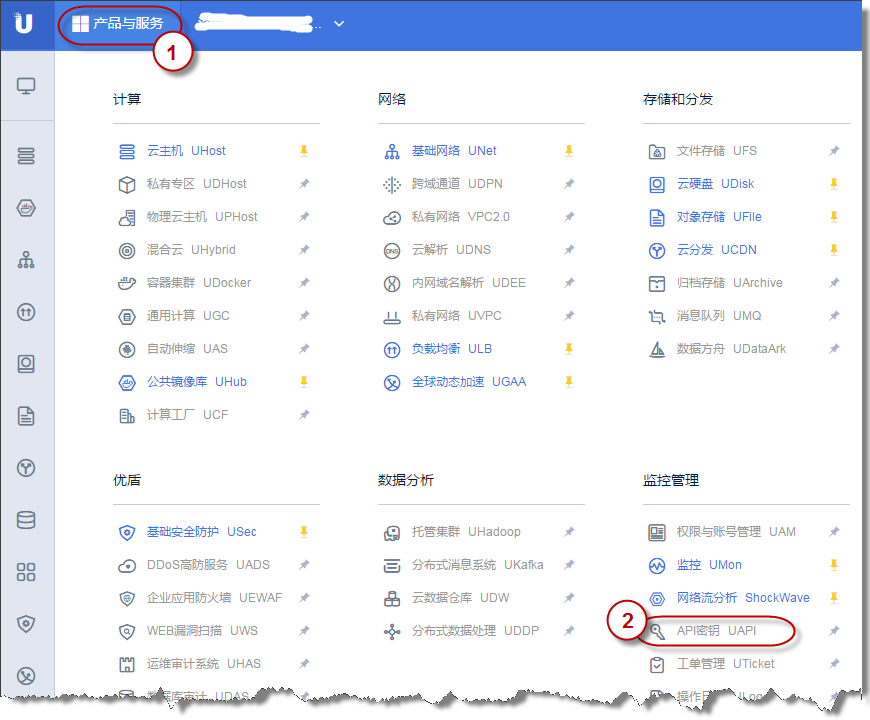This screenshot has height=720, width=870.
Task: Unpin 基础网络 UNet from sidebar
Action: tap(569, 151)
